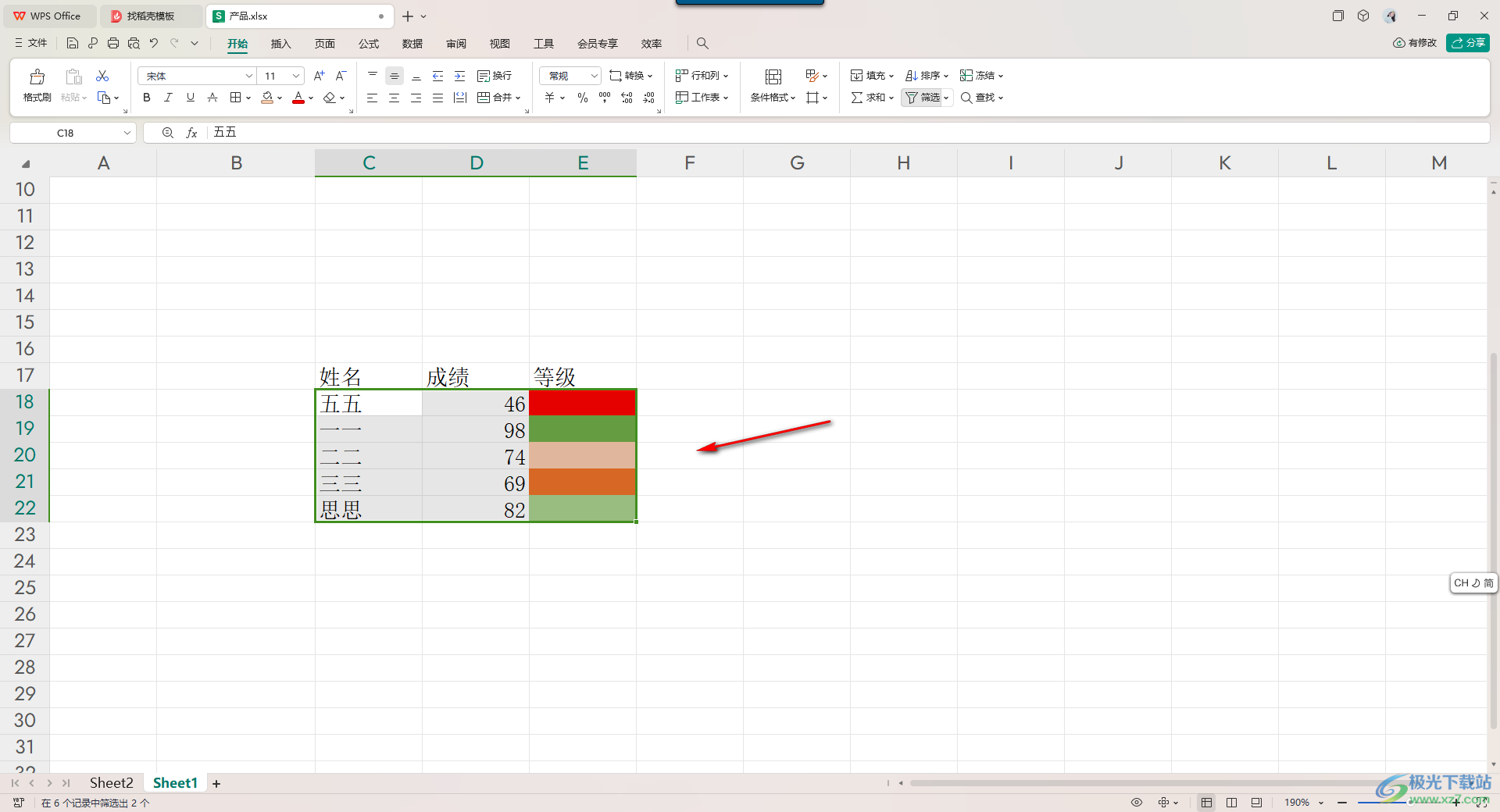
Task: Click the distributed alignment icon
Action: click(460, 98)
